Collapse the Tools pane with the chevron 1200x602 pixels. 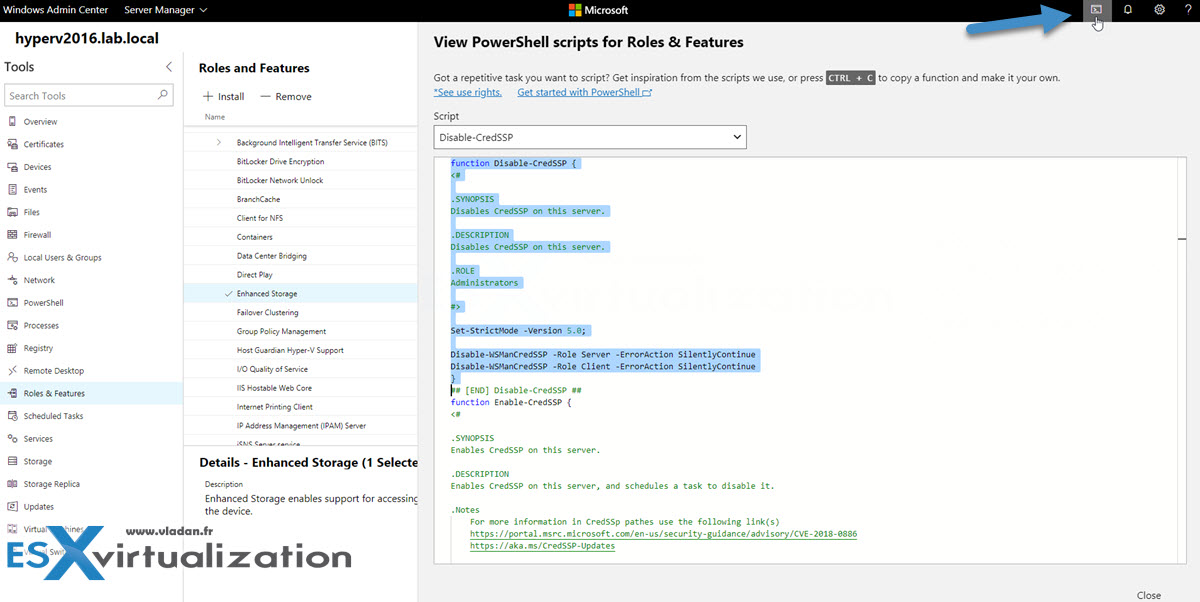(x=169, y=67)
